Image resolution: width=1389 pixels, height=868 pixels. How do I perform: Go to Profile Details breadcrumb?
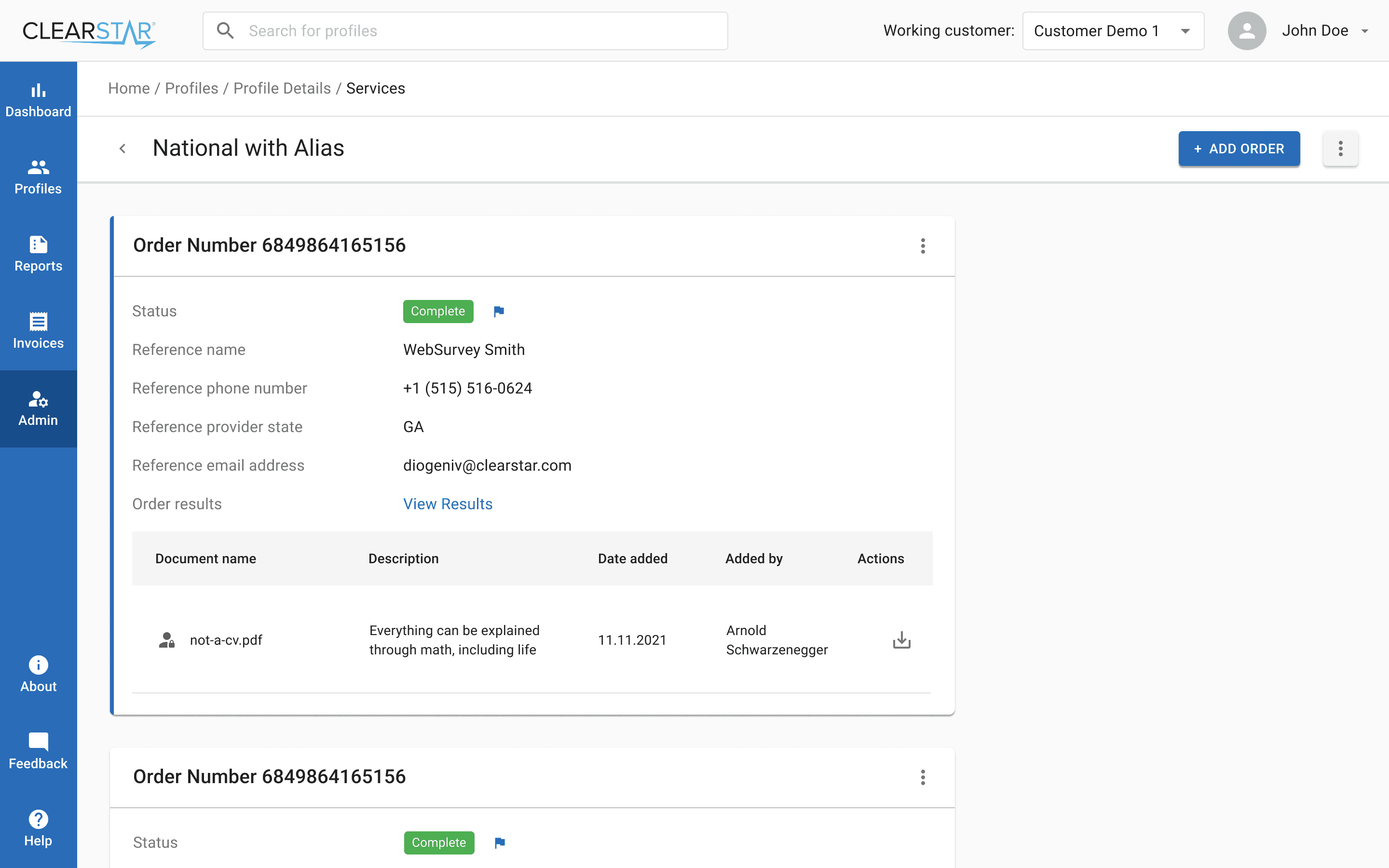tap(282, 88)
